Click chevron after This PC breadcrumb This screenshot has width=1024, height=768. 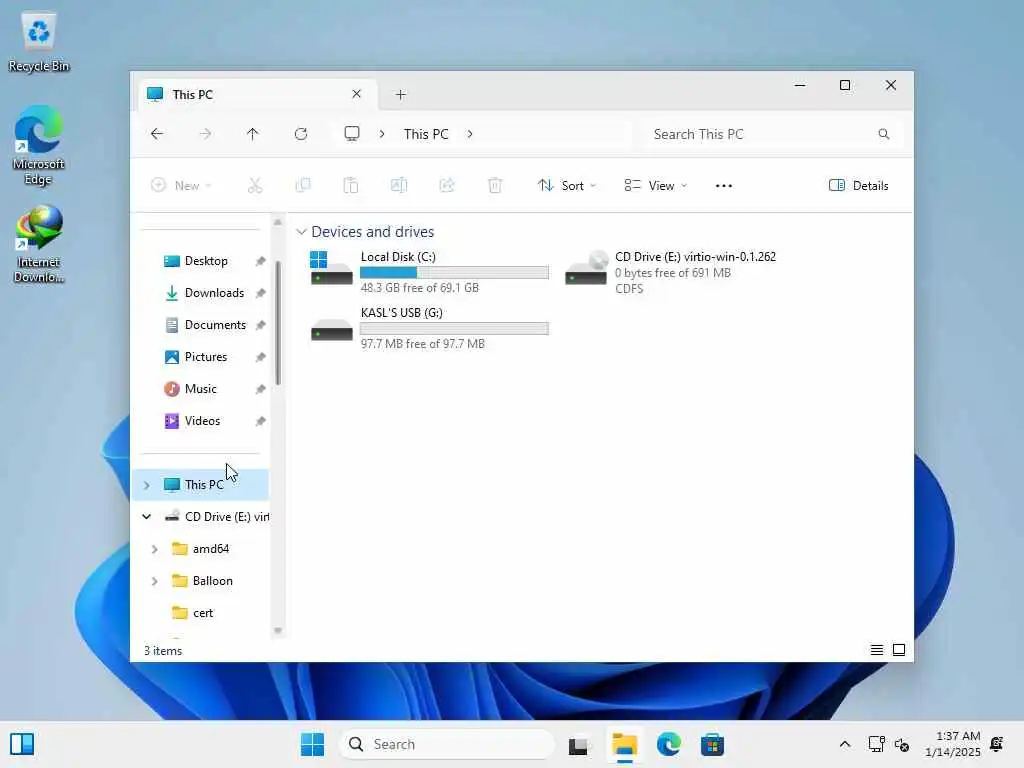click(470, 134)
